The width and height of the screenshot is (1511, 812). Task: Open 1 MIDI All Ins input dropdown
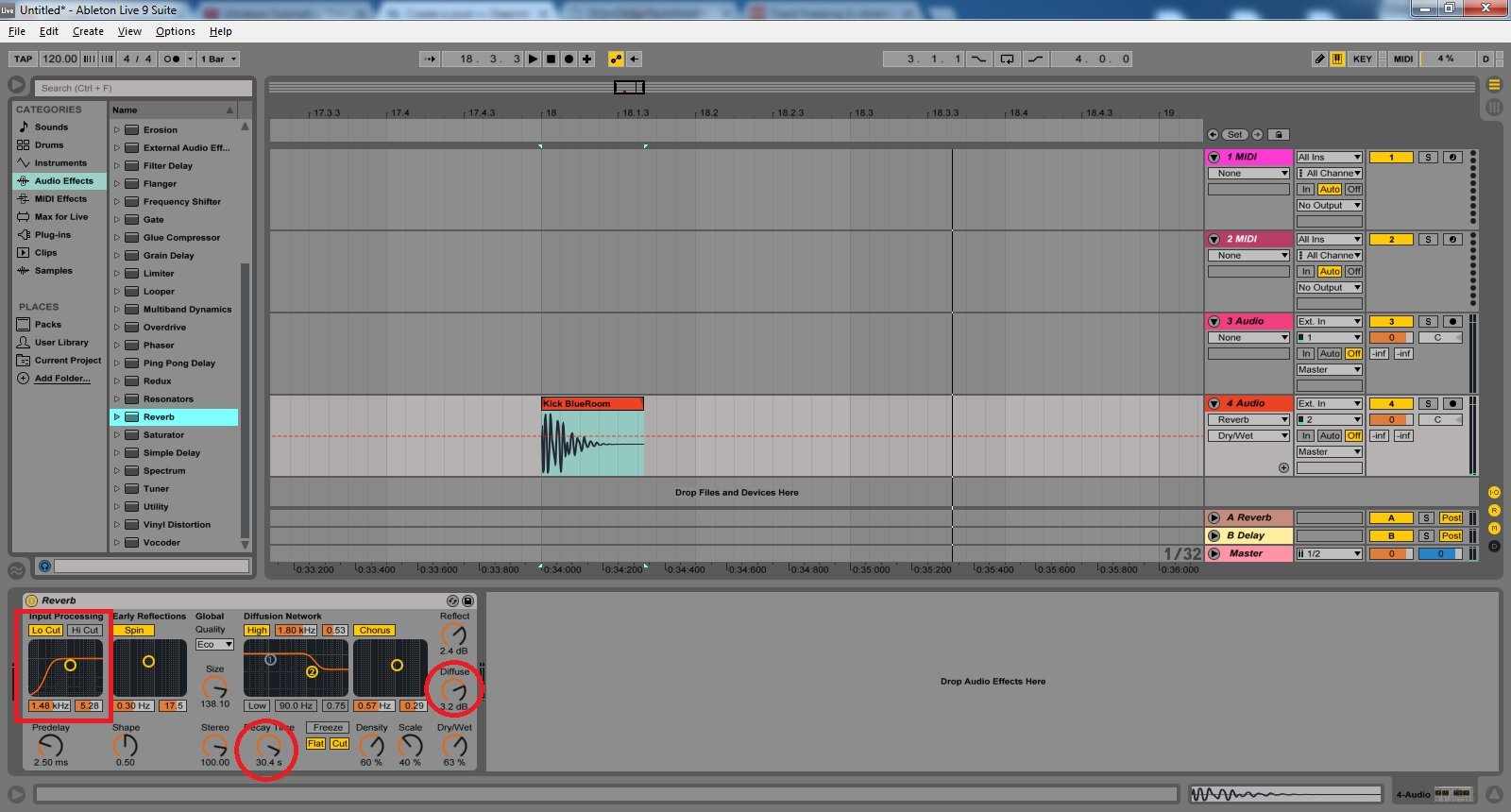1329,158
